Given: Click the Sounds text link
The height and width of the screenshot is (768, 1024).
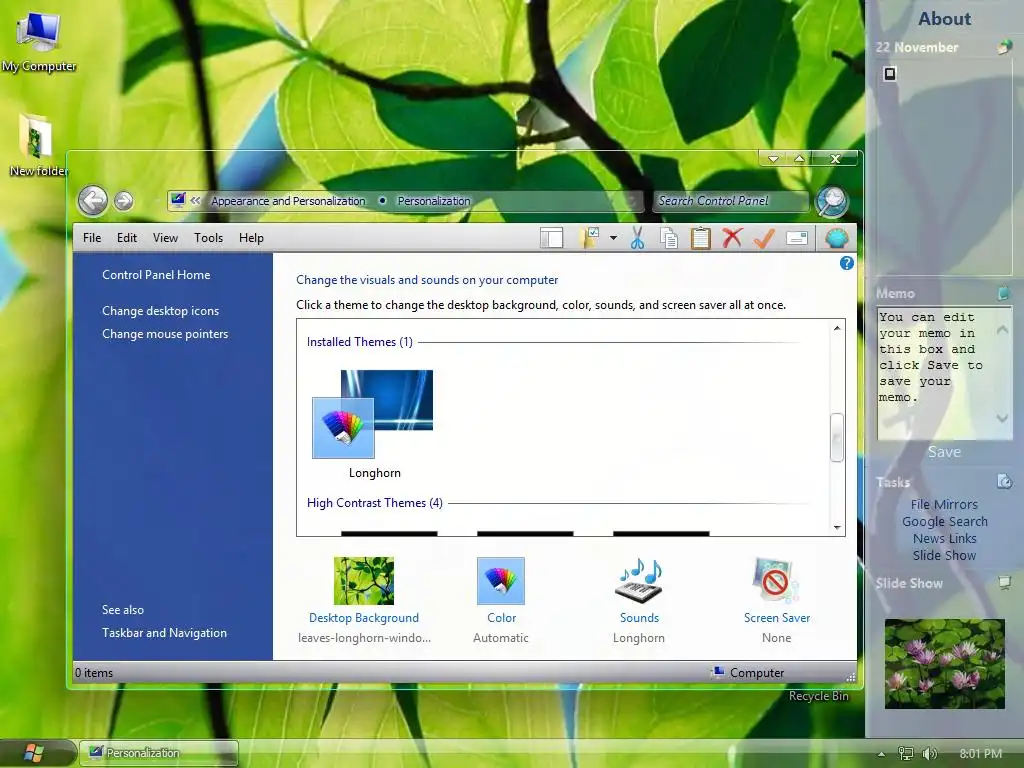Looking at the screenshot, I should [639, 618].
